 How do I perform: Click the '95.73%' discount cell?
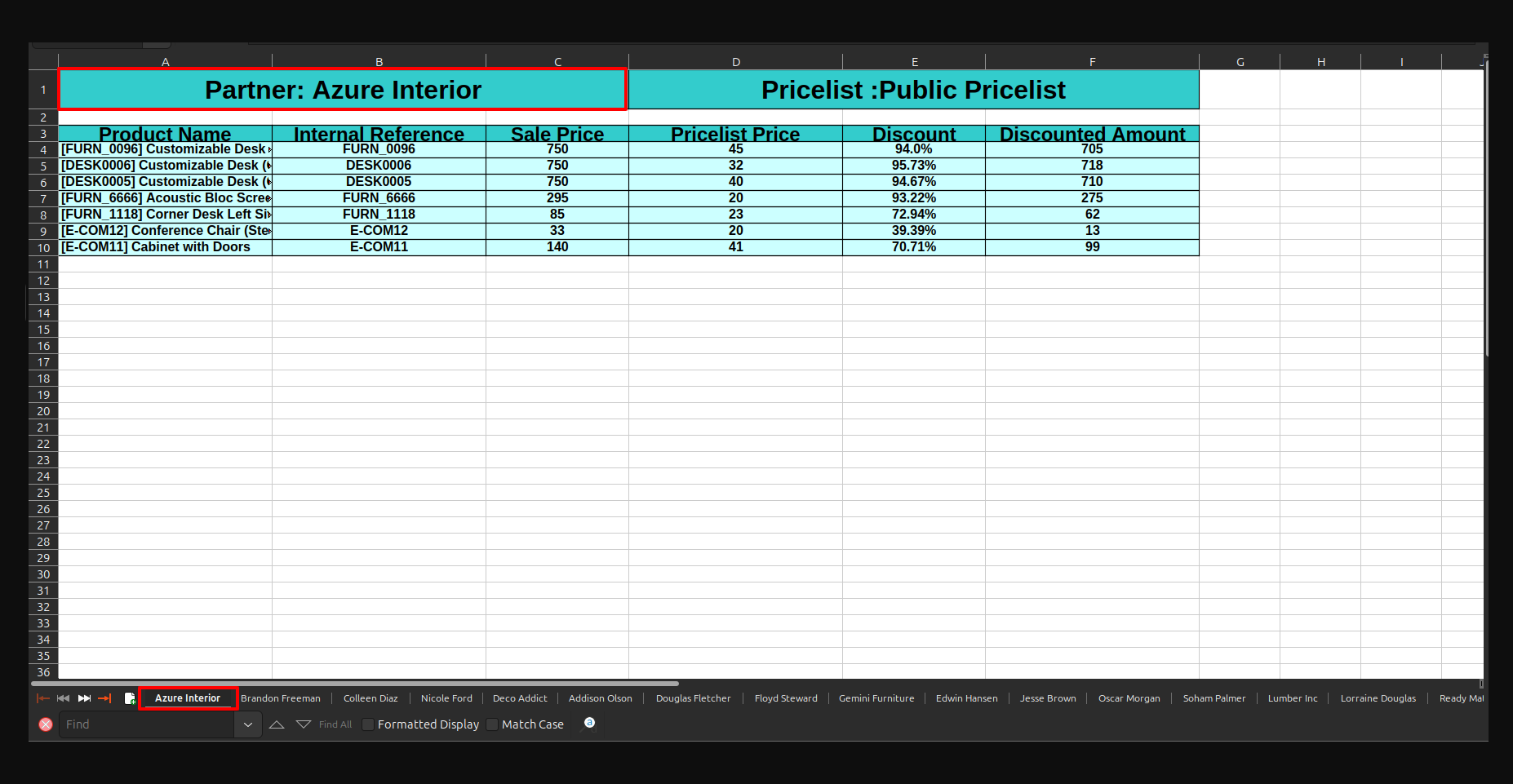914,166
